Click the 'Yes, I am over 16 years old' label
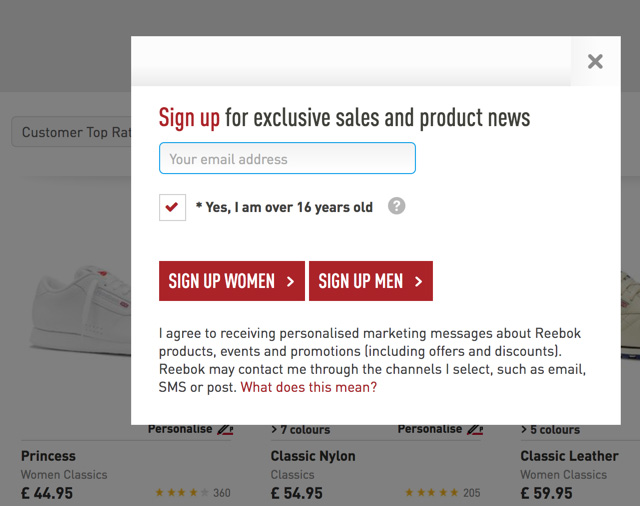640x506 pixels. click(x=284, y=207)
